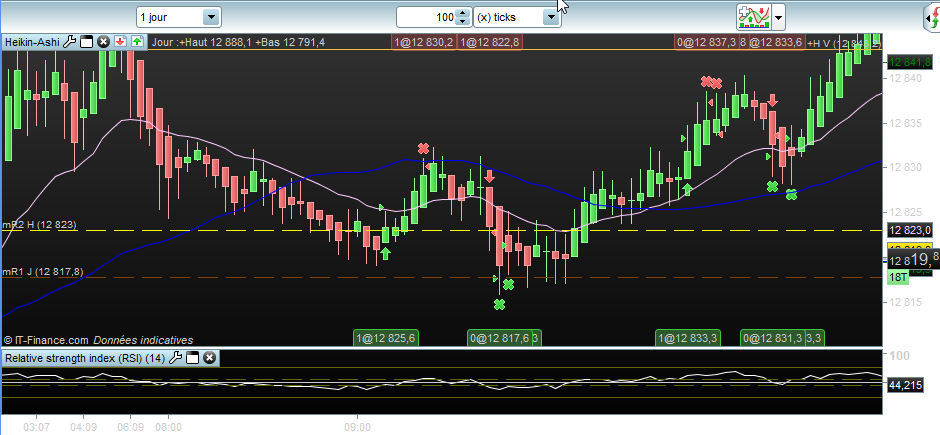
Task: Click the buy order label 0@12 817,6
Action: pyautogui.click(x=501, y=338)
